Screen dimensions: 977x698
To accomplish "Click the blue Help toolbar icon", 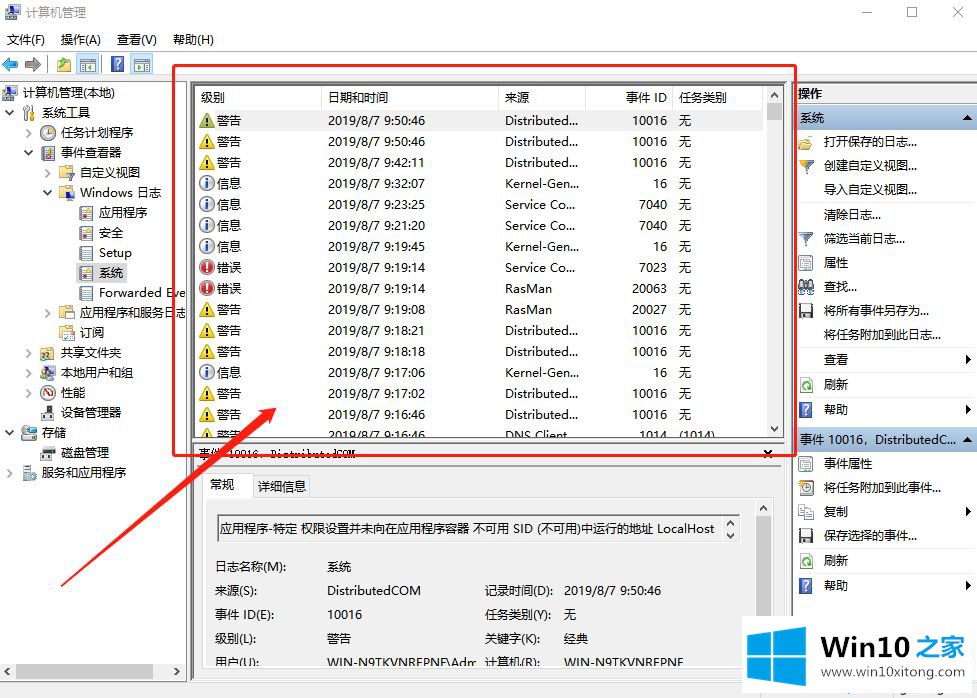I will 117,64.
